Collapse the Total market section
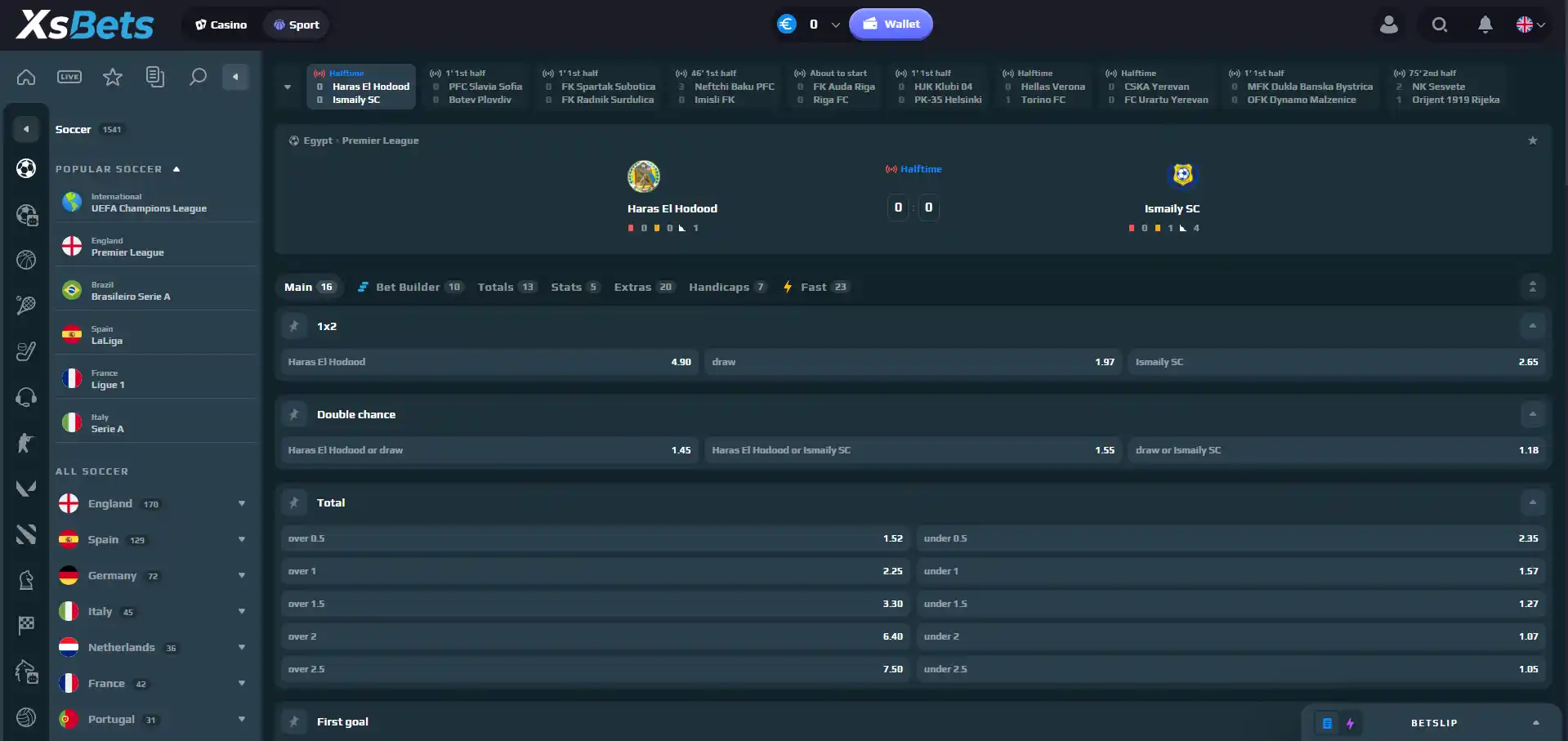The width and height of the screenshot is (1568, 741). (x=1533, y=502)
